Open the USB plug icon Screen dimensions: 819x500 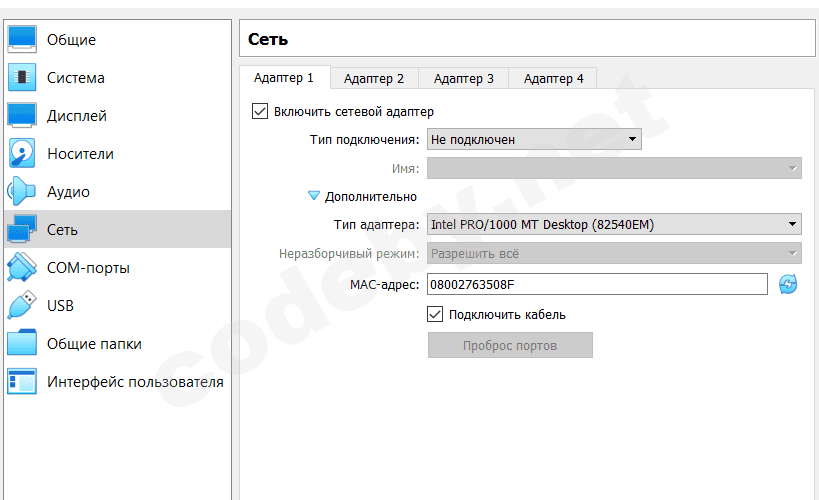(x=22, y=305)
